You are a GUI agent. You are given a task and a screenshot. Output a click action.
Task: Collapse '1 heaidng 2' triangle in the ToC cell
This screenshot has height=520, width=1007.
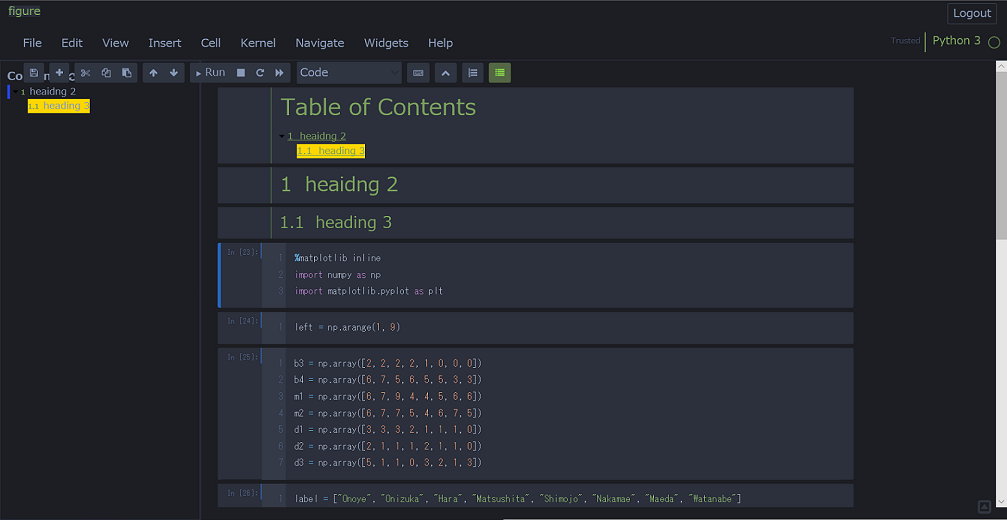[282, 136]
